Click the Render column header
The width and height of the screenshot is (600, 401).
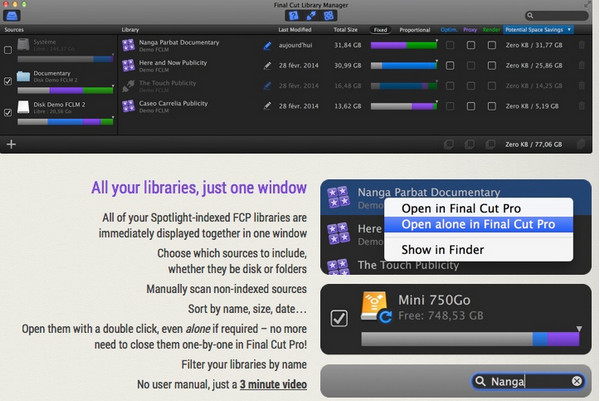[x=491, y=29]
